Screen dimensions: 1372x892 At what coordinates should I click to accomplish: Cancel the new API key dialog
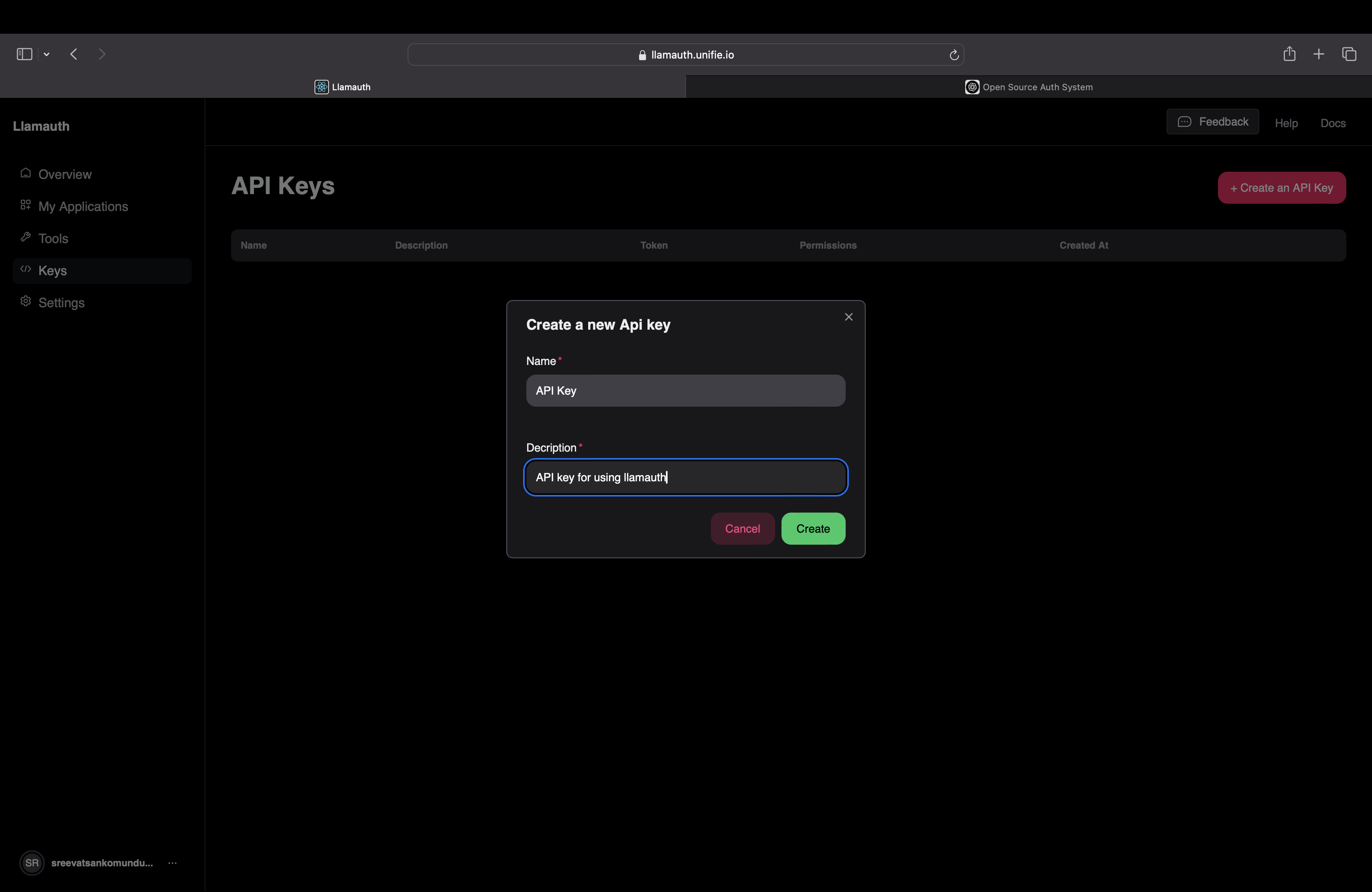click(x=743, y=528)
